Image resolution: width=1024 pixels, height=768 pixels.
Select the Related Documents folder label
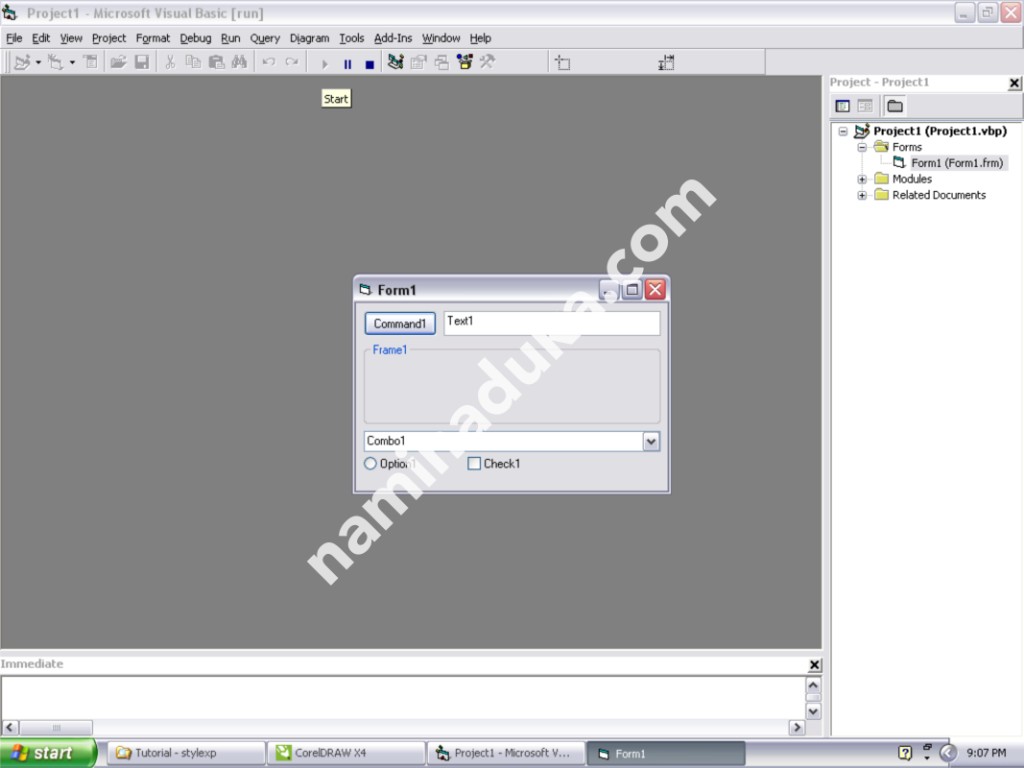click(939, 195)
